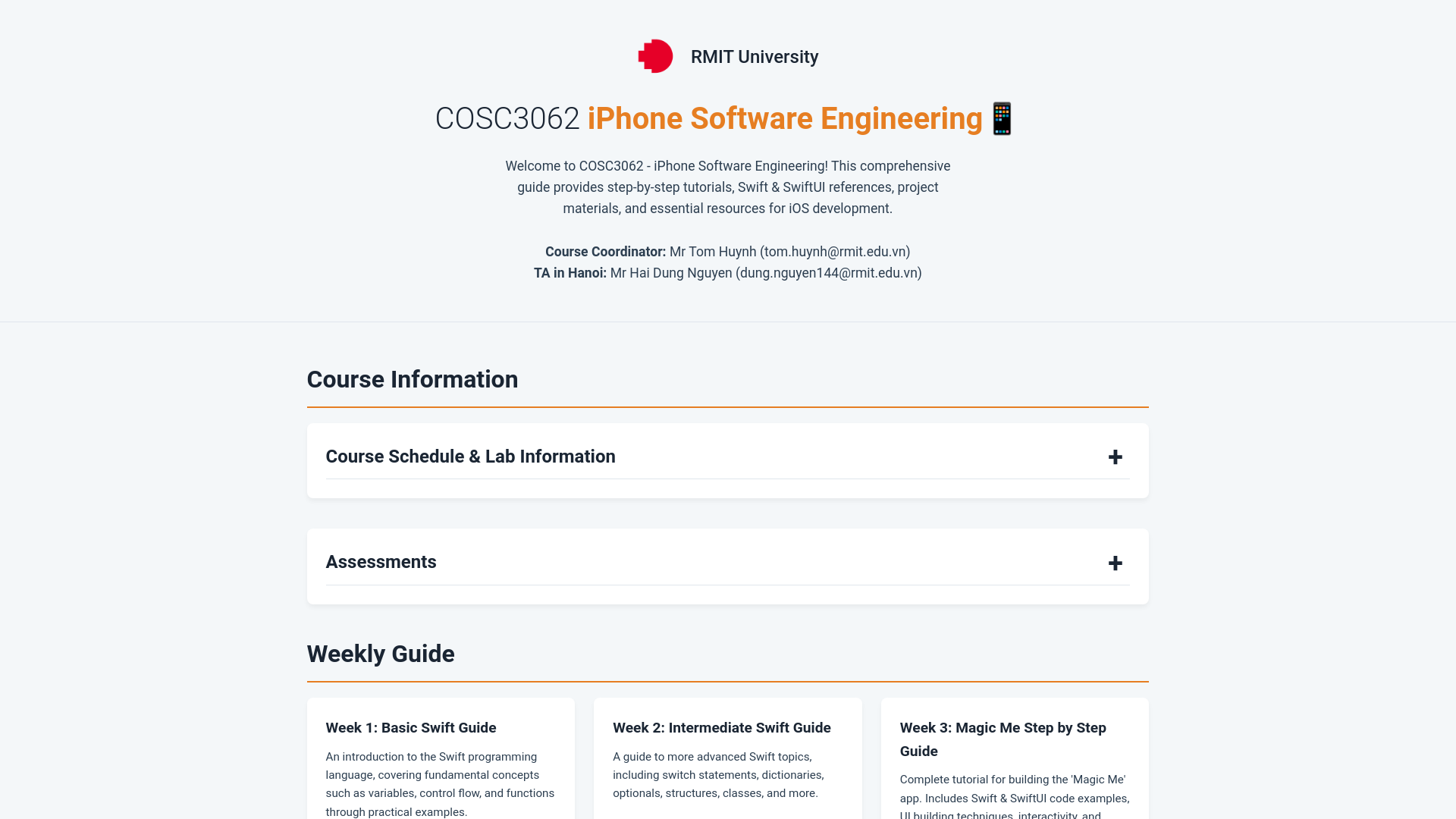Click TA in Hanoi Hai Dung Nguyen line
Viewport: 1456px width, 819px height.
(727, 273)
